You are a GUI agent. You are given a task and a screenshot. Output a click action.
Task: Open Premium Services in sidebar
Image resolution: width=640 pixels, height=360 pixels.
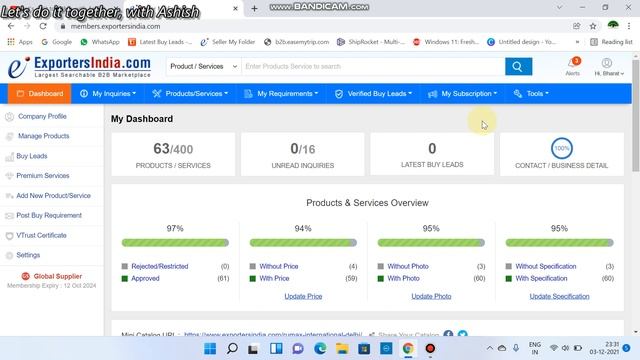[42, 176]
